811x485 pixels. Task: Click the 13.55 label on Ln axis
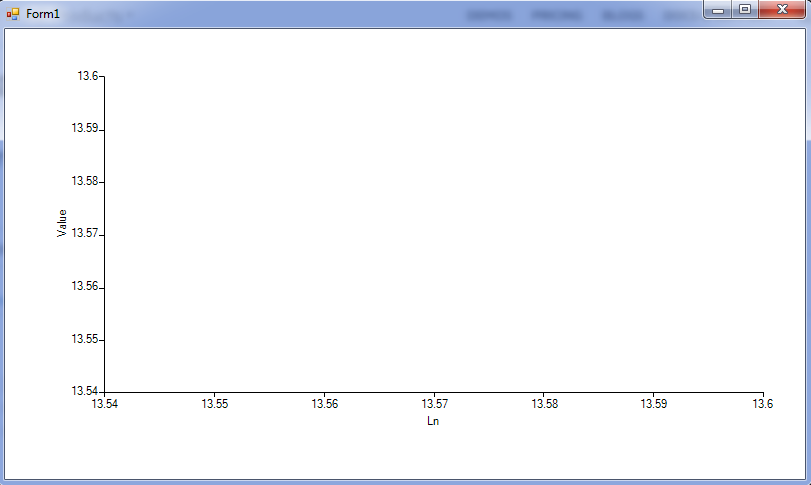click(x=215, y=404)
